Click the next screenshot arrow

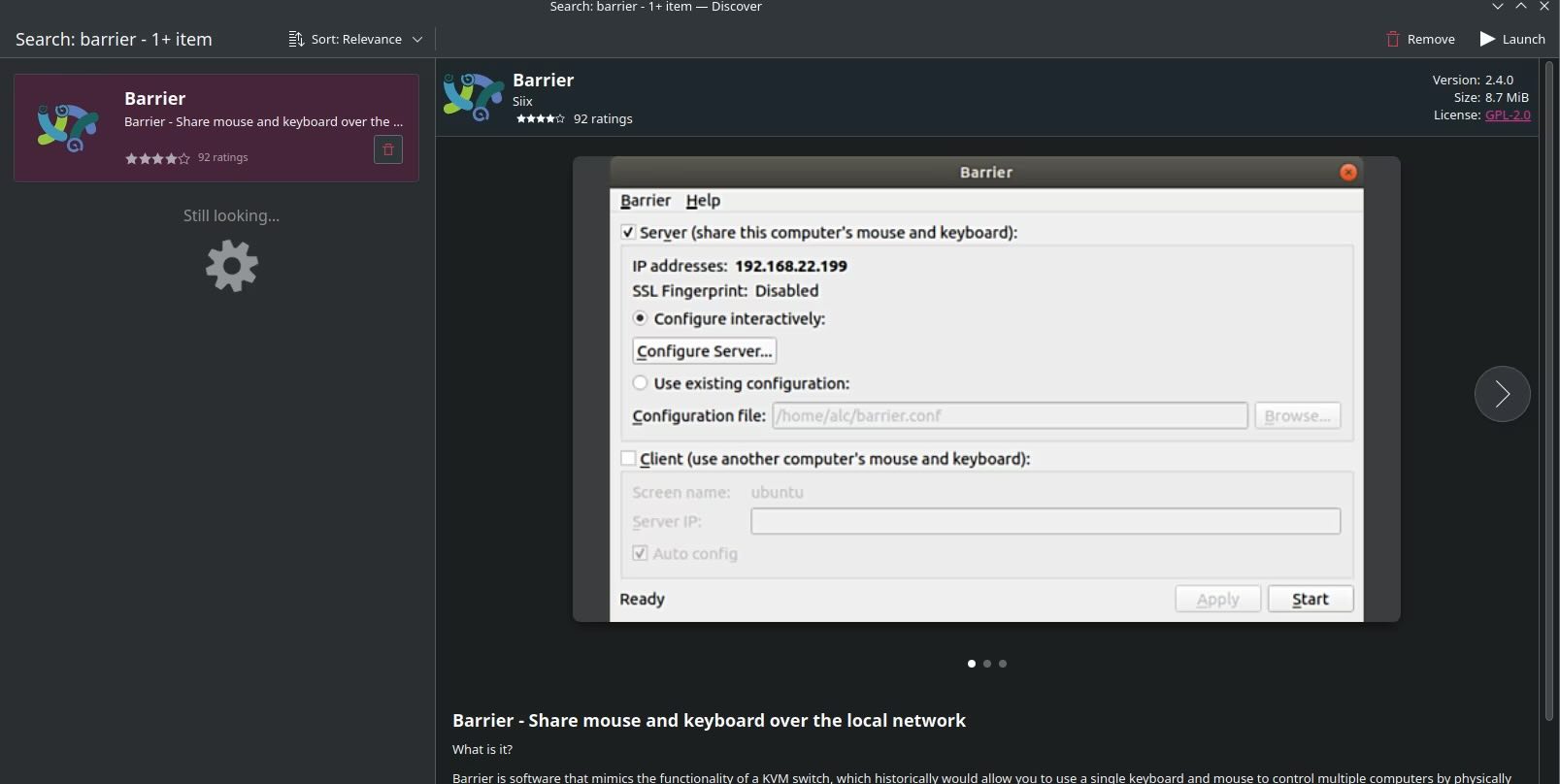pos(1502,394)
